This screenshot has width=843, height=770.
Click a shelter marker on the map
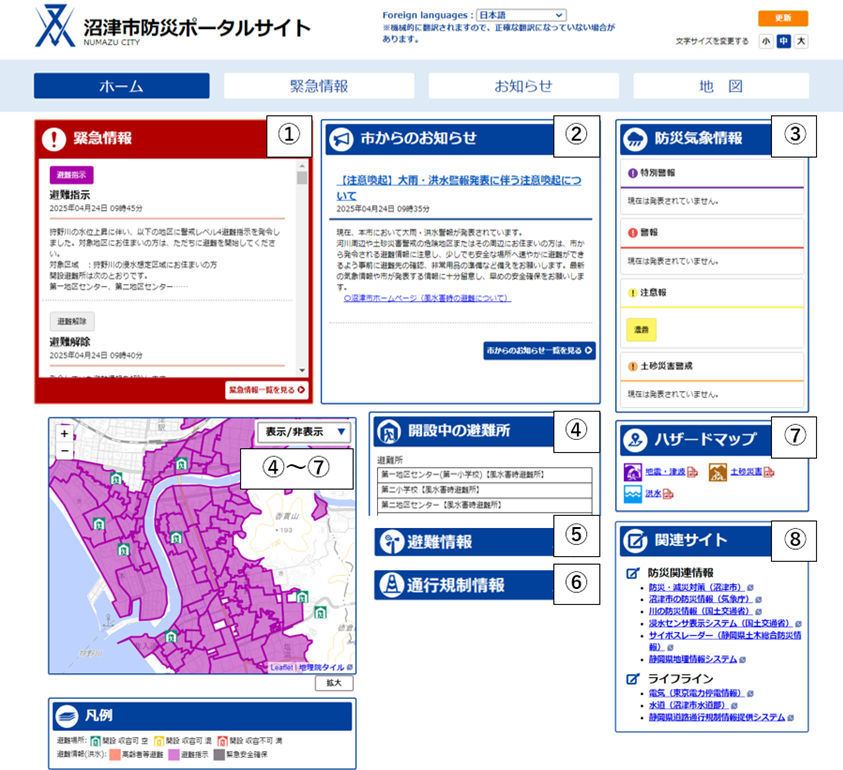[181, 465]
